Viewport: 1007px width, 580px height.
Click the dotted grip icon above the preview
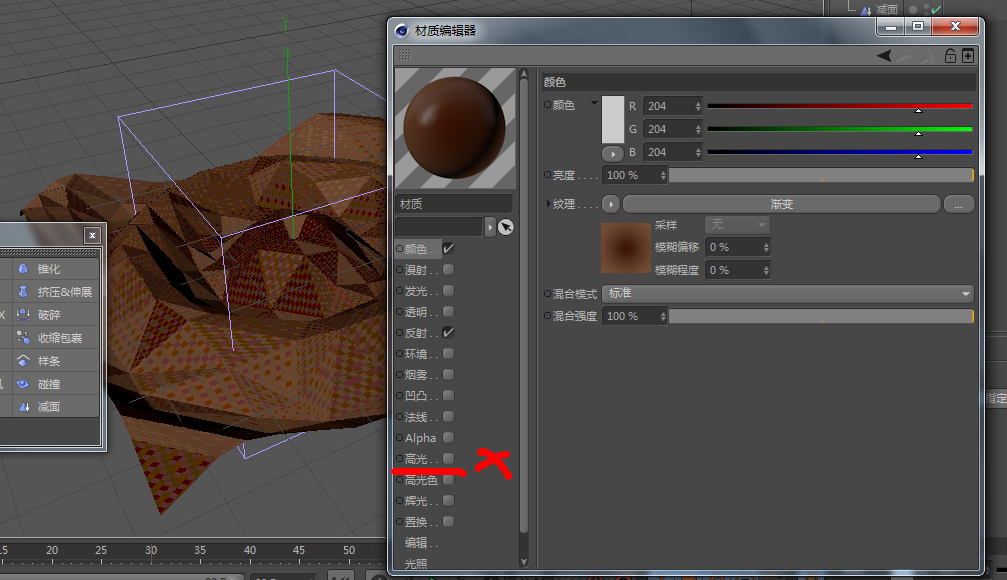pyautogui.click(x=405, y=55)
